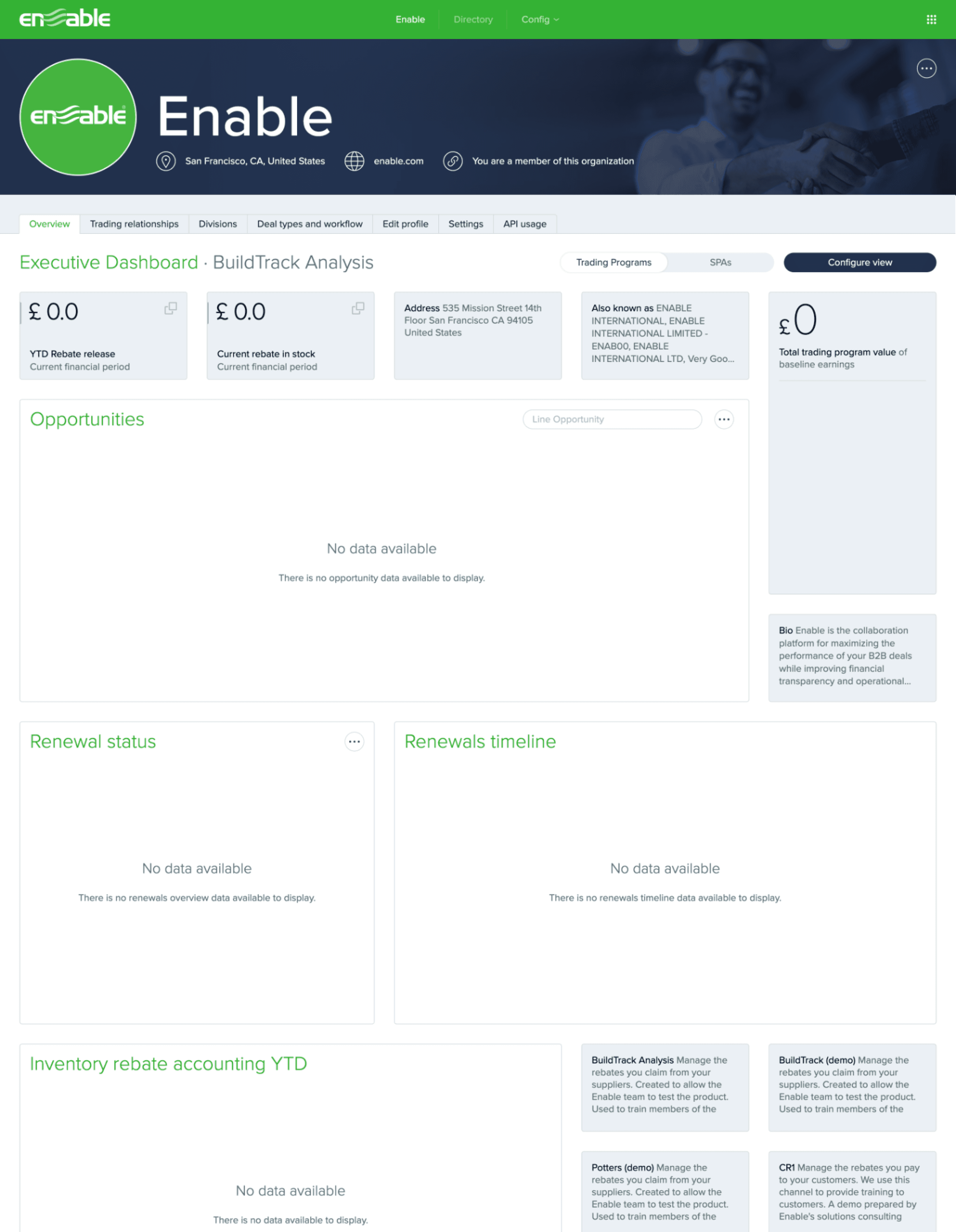Click the Executive Dashboard heading
Viewport: 956px width, 1232px height.
click(x=109, y=263)
